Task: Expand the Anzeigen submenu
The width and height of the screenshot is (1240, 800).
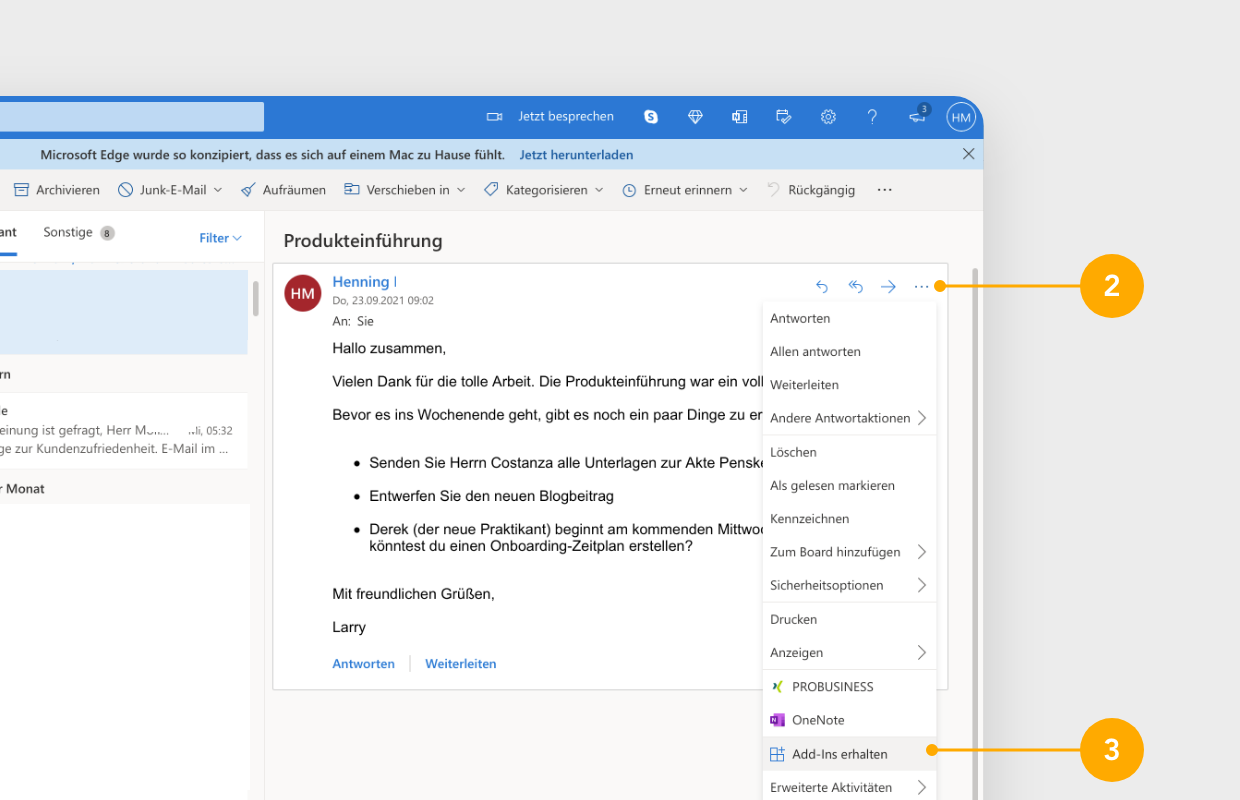Action: click(x=849, y=652)
